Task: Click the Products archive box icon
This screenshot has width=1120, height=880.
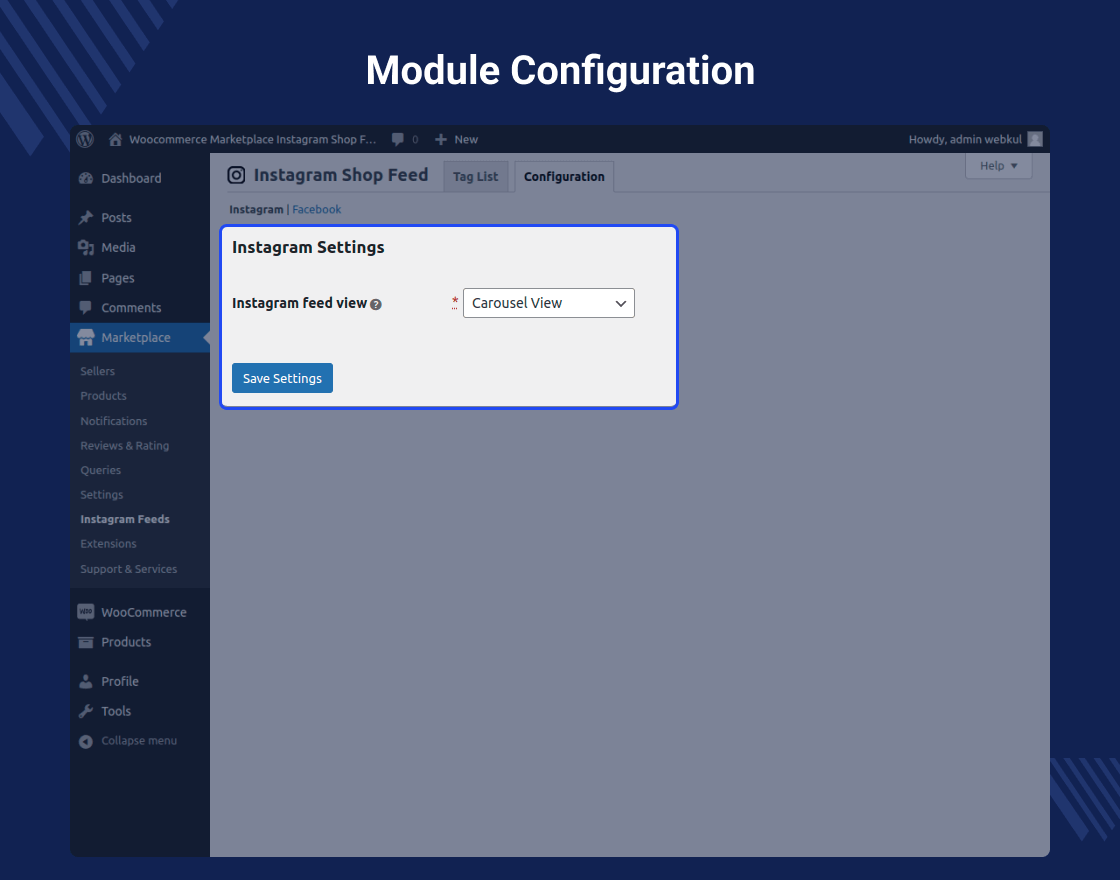Action: click(86, 642)
